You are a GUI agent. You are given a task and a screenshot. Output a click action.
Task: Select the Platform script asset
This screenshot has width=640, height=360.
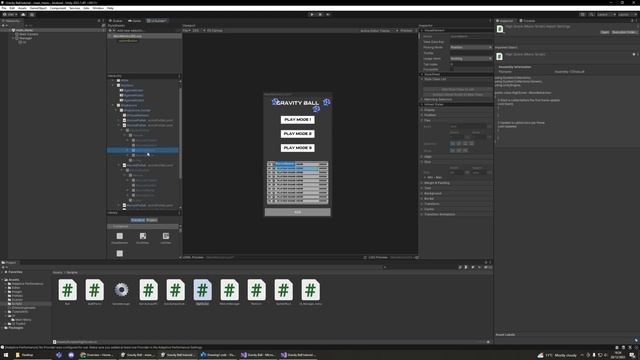(x=256, y=292)
